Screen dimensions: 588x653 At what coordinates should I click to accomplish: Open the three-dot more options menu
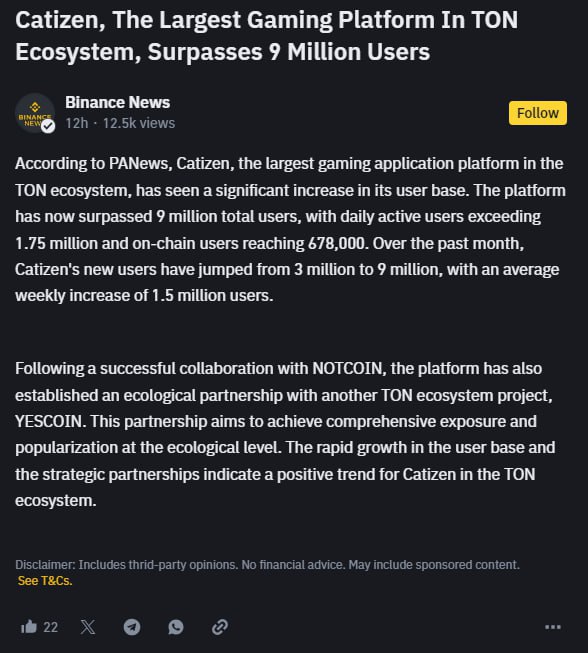[x=553, y=627]
